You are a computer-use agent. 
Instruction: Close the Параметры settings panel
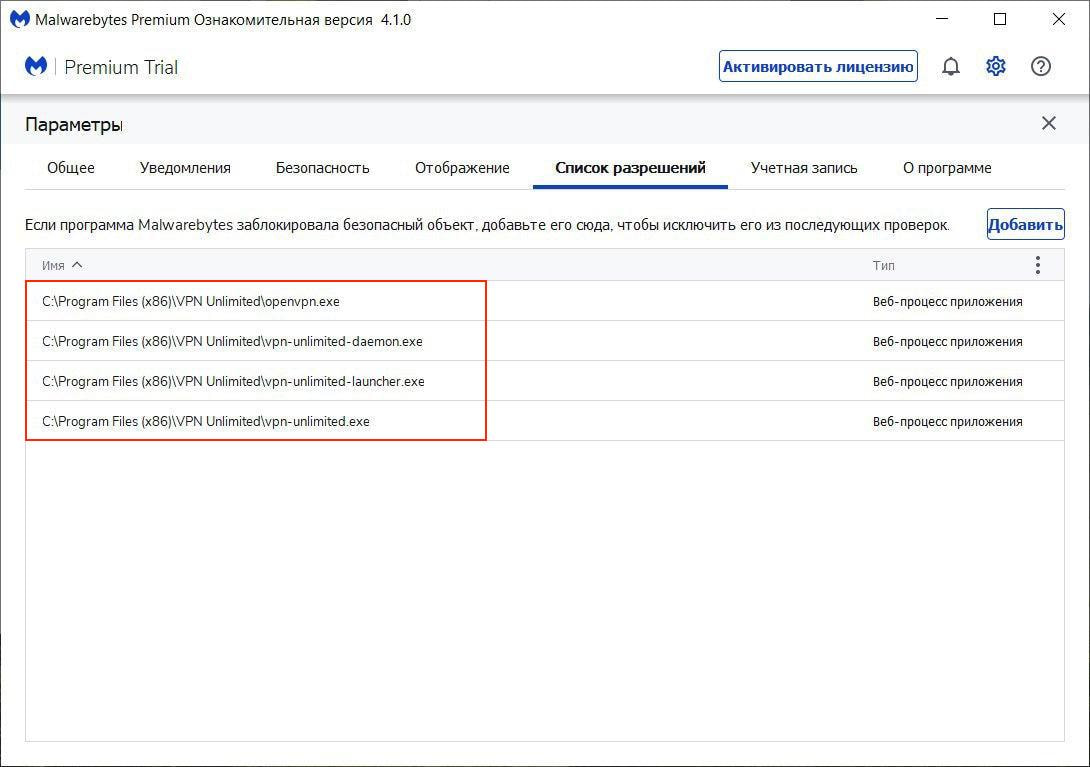[x=1048, y=123]
